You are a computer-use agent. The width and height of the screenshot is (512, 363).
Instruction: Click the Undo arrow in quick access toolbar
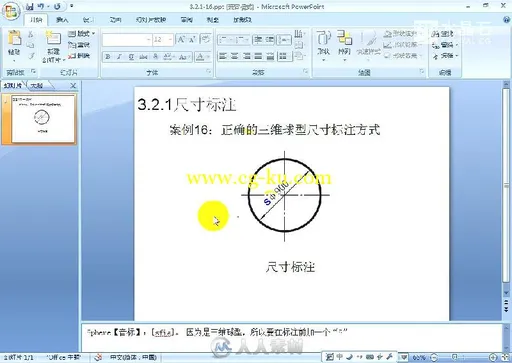[41, 6]
